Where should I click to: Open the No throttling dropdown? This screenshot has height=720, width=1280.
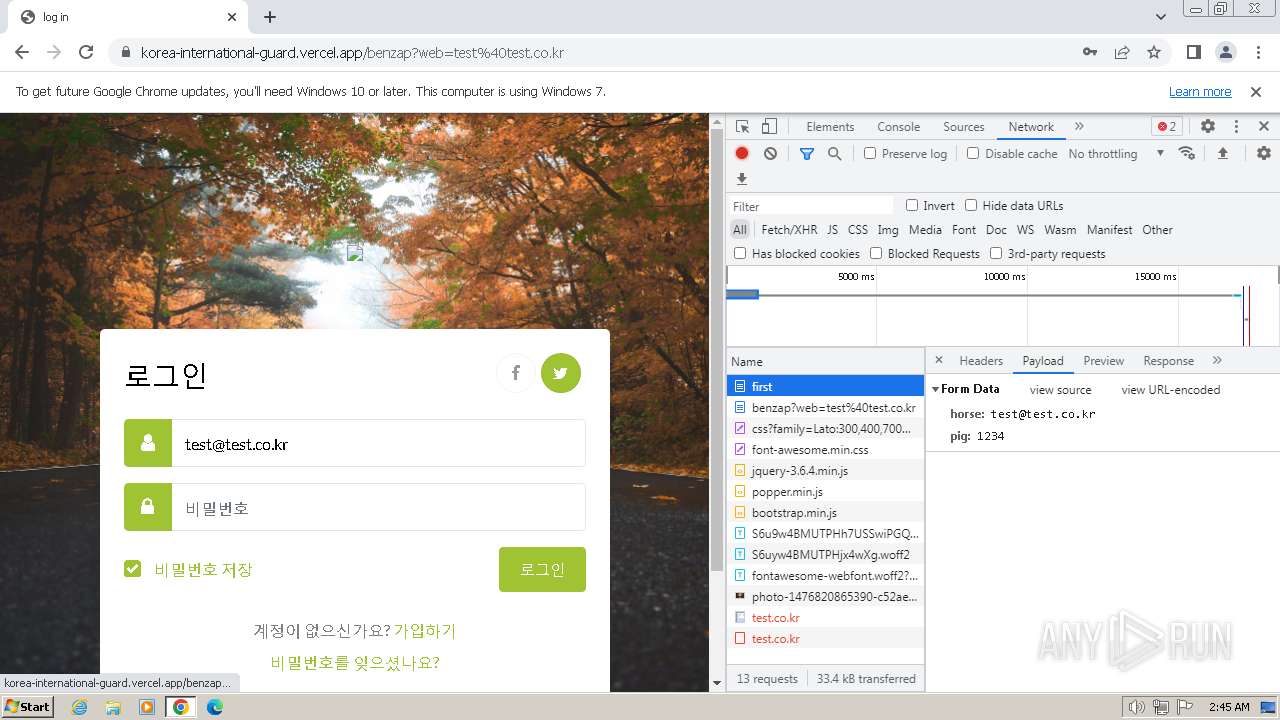pos(1116,153)
